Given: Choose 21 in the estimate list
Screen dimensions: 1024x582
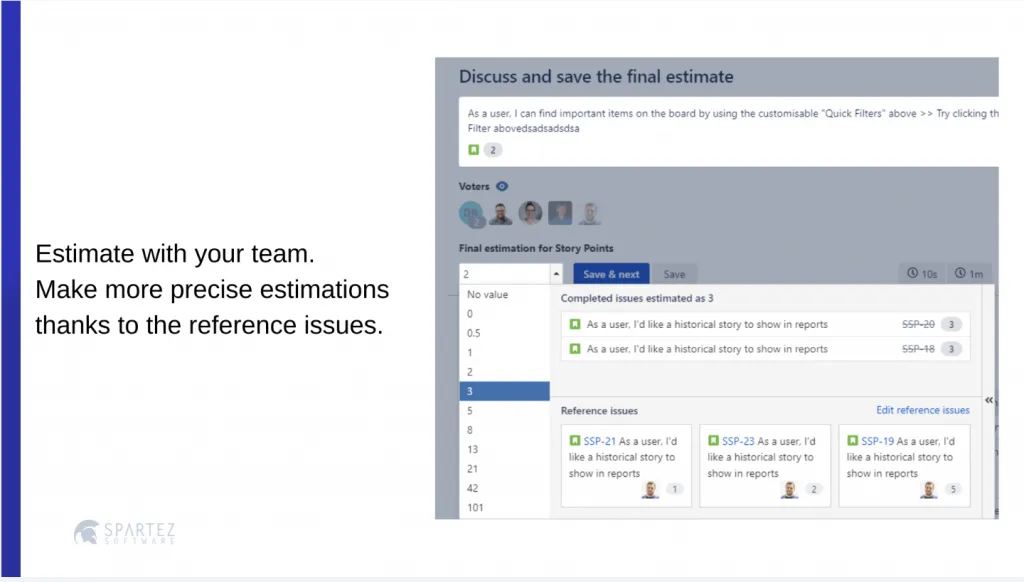Looking at the screenshot, I should tap(505, 469).
